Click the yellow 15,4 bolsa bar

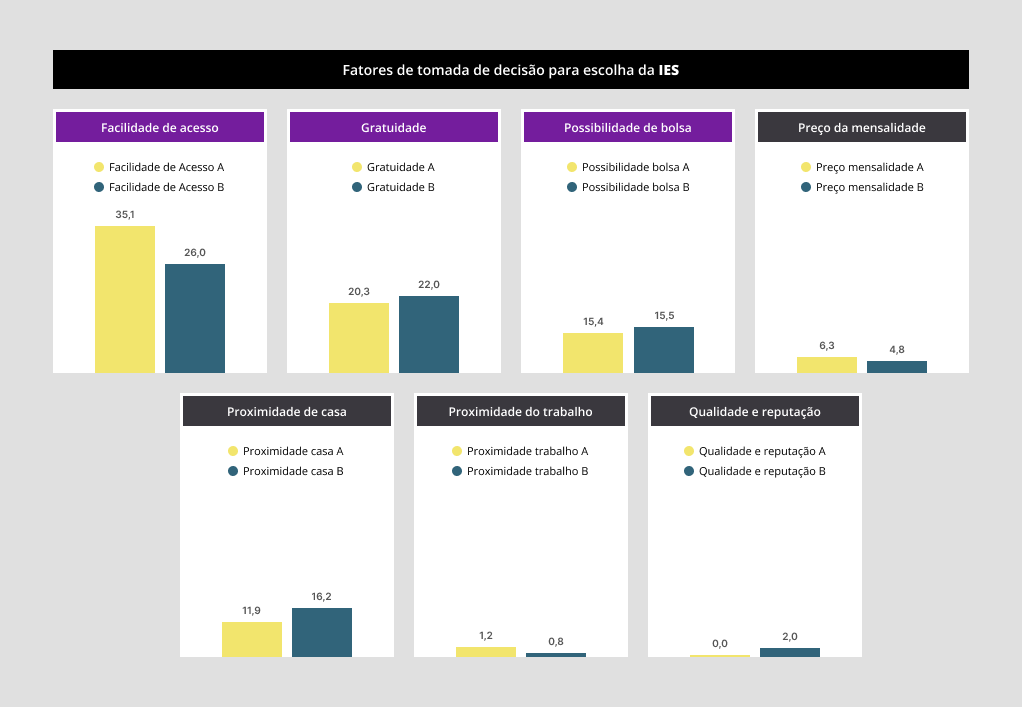tap(593, 353)
